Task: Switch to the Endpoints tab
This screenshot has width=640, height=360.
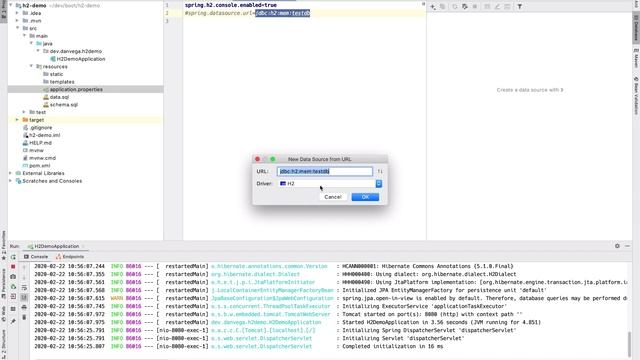Action: (70, 257)
